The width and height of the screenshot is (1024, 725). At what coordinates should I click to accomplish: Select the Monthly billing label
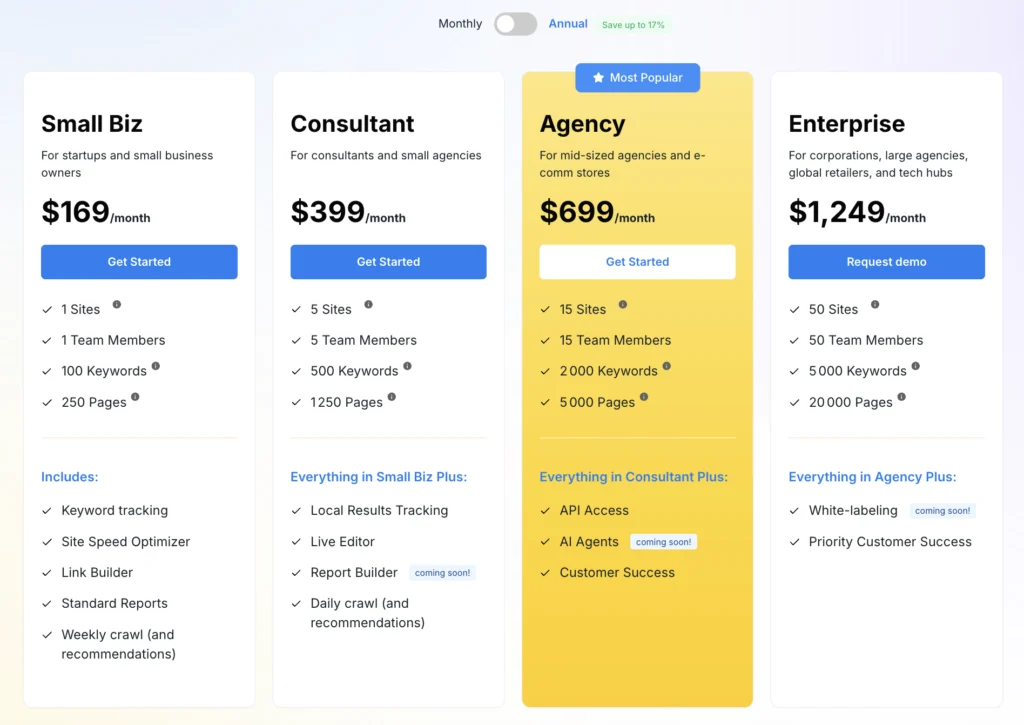point(460,24)
